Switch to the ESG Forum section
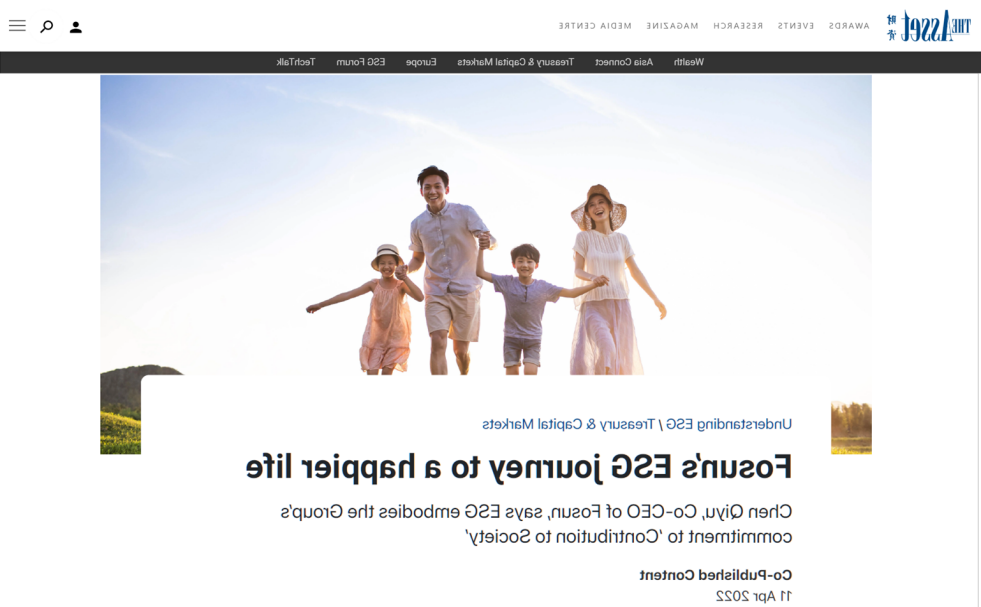The height and width of the screenshot is (607, 981). (361, 62)
